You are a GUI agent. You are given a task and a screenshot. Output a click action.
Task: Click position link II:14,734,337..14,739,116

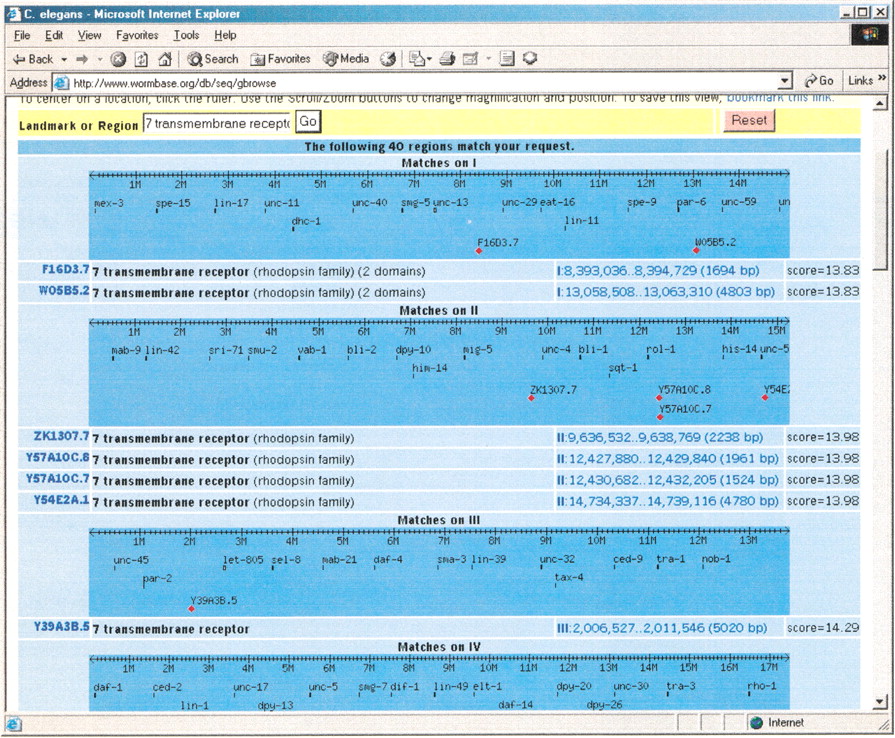tap(668, 501)
